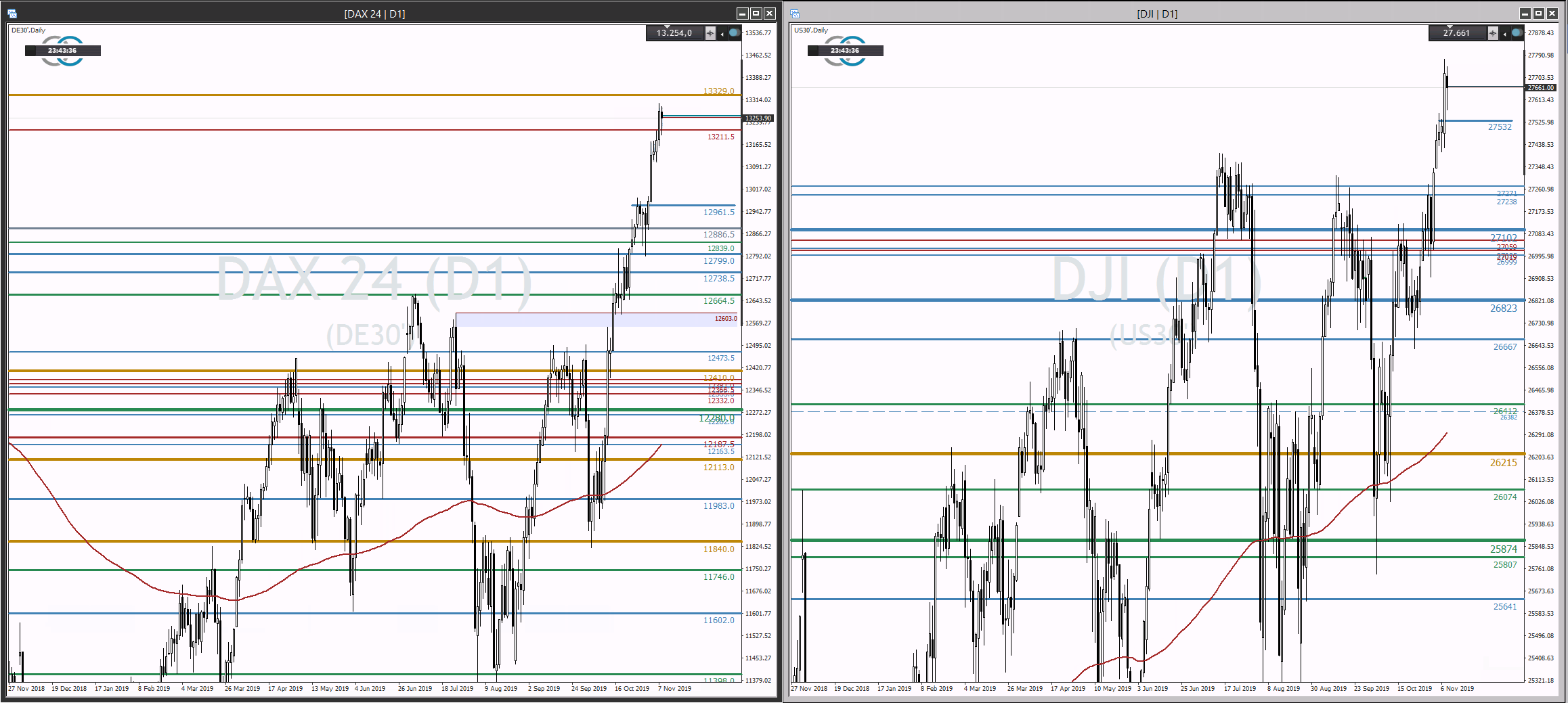Minimize the DJI chart window
1568x703 pixels.
pyautogui.click(x=1525, y=14)
